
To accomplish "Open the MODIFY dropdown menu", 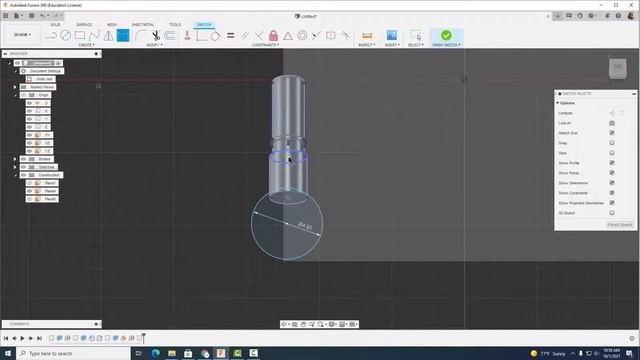I will pos(154,45).
